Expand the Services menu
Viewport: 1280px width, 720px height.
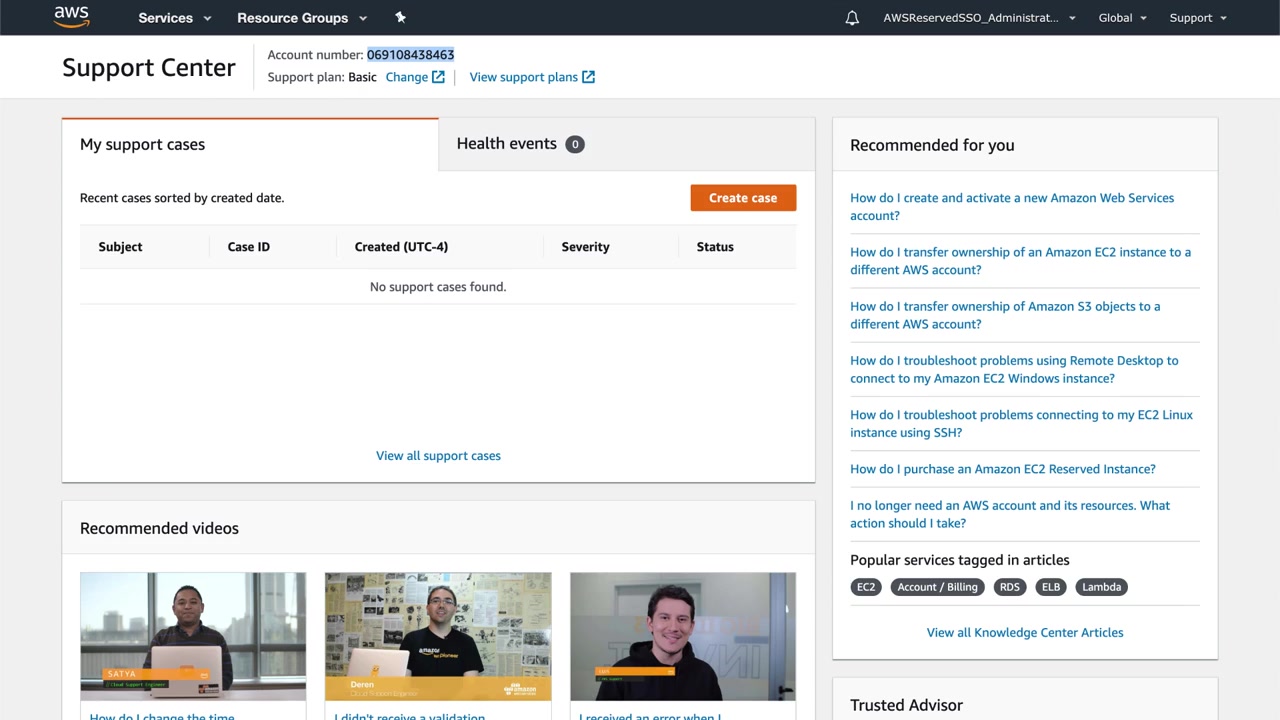tap(175, 18)
